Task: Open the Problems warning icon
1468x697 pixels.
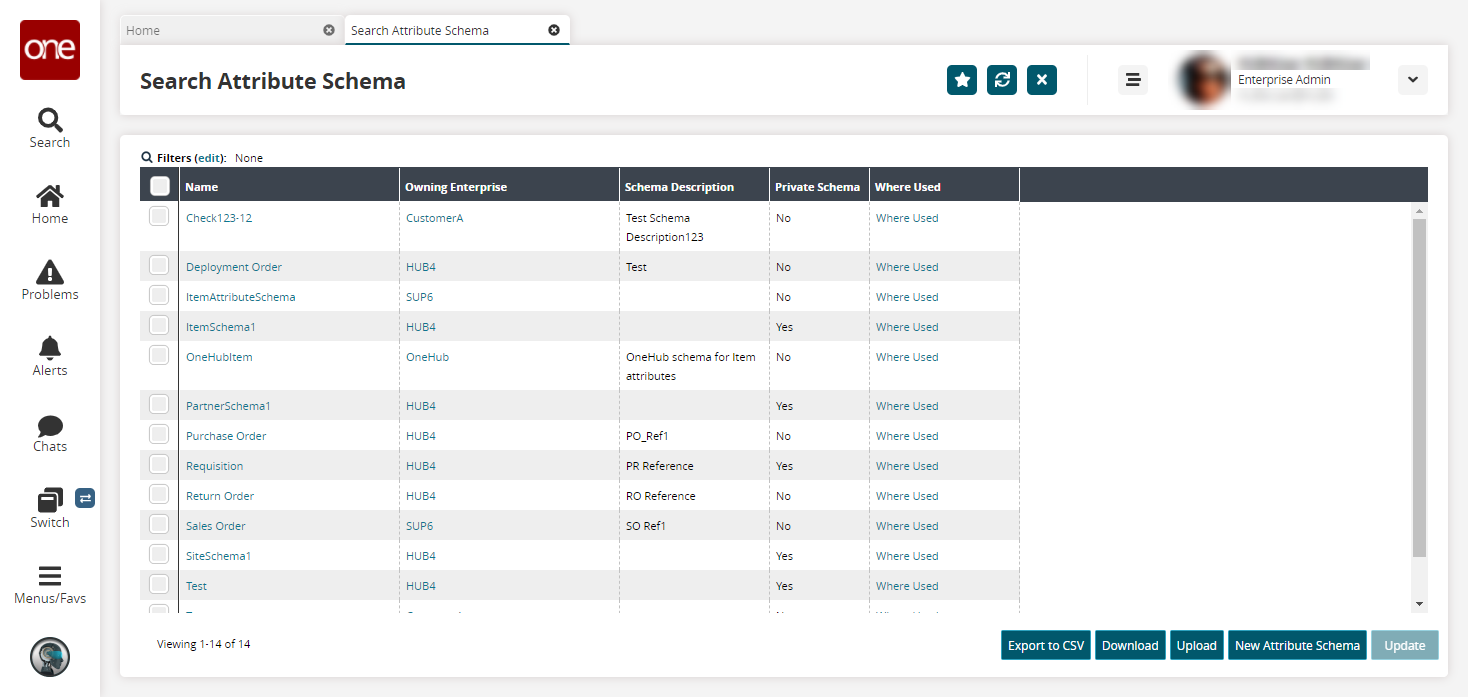Action: click(49, 272)
